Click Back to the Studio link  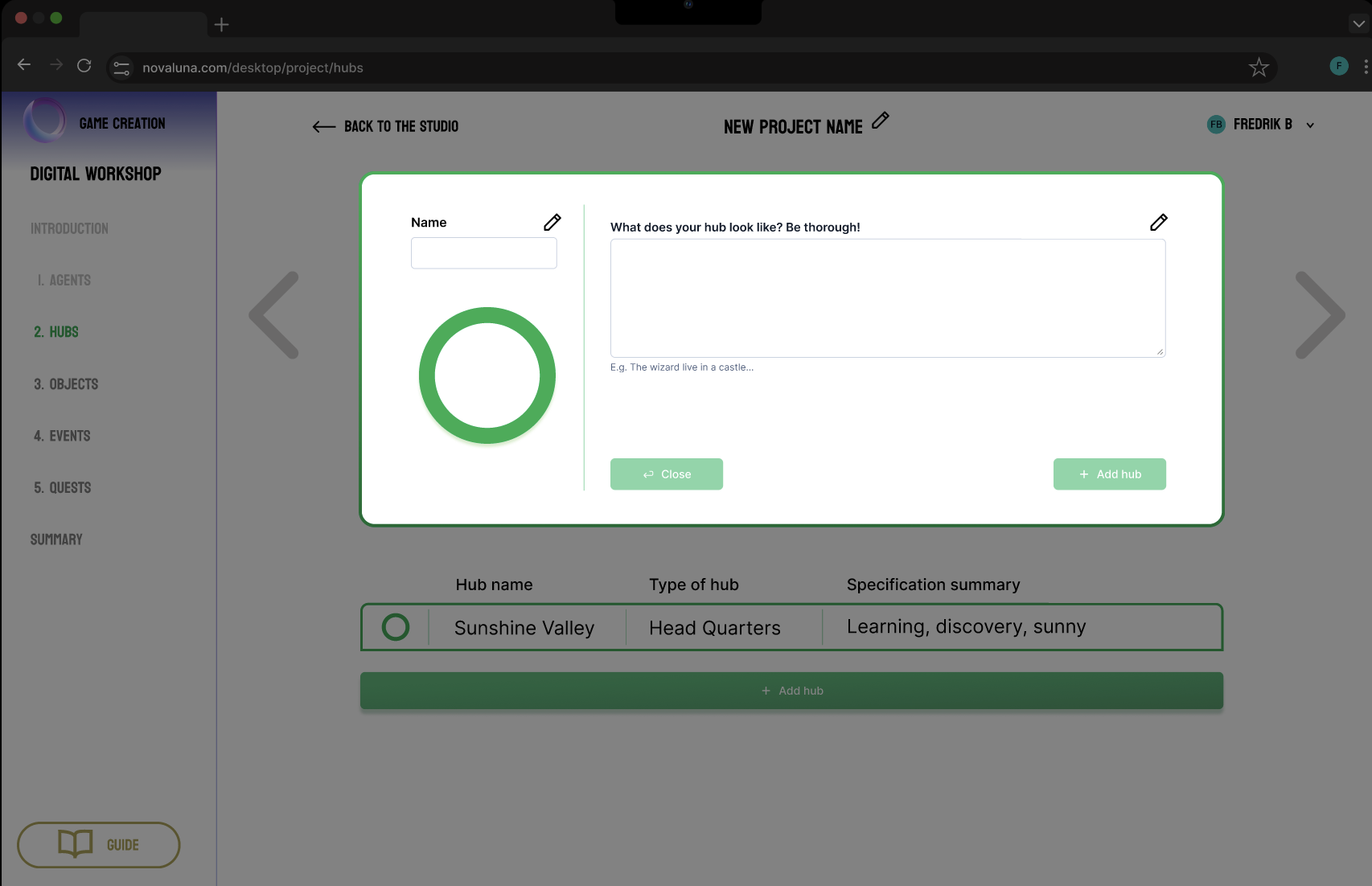pos(386,126)
